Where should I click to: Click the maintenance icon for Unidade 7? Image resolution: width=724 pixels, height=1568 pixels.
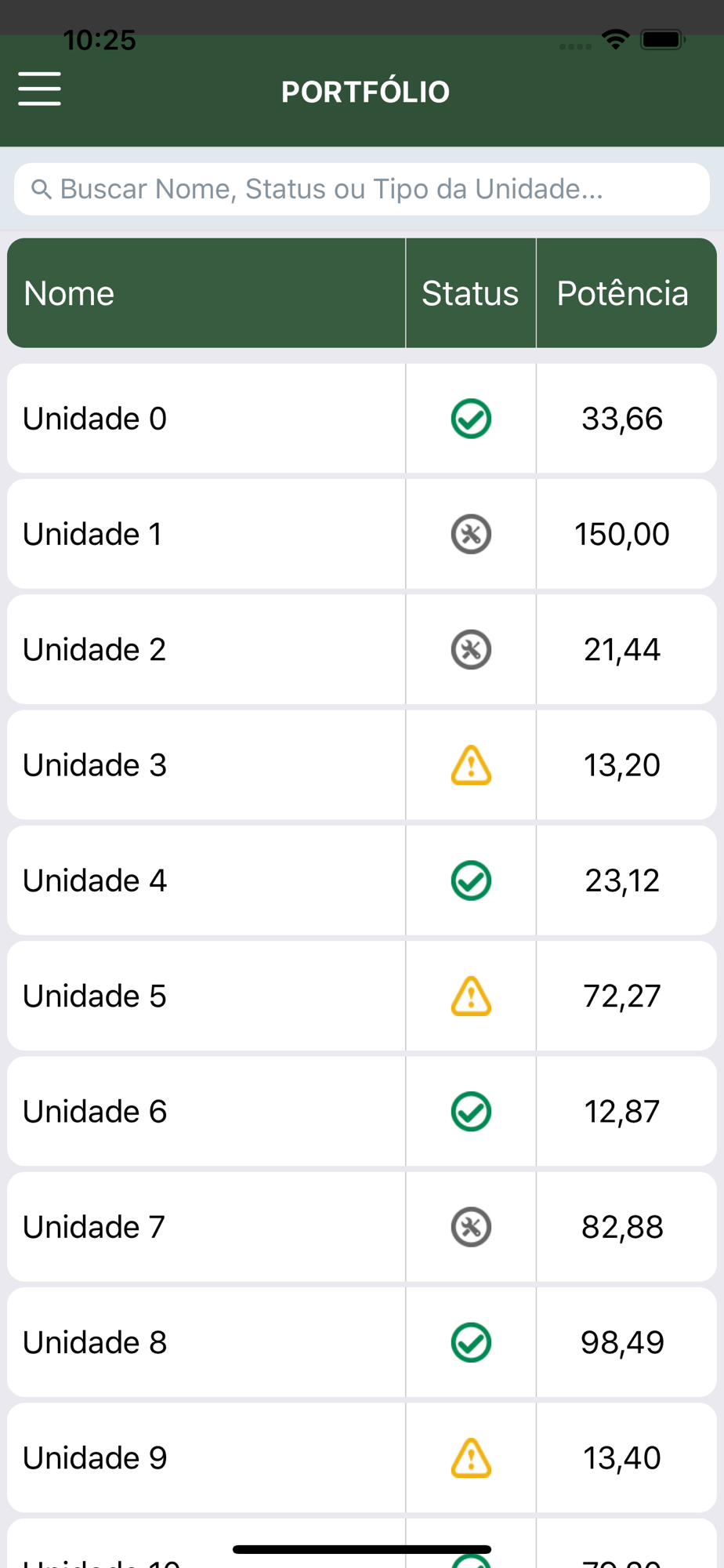[471, 1227]
